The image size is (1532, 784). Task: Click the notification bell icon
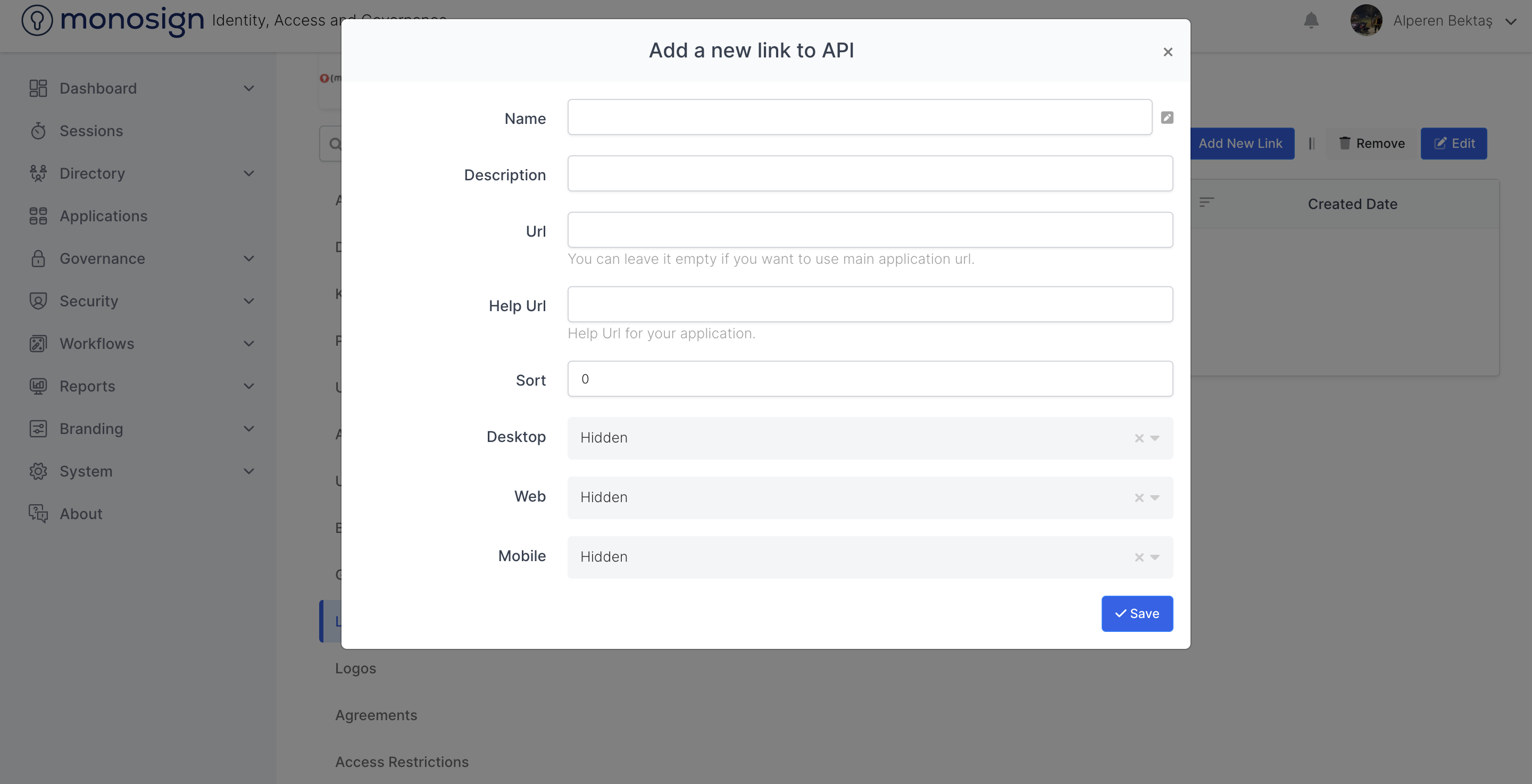(1311, 21)
